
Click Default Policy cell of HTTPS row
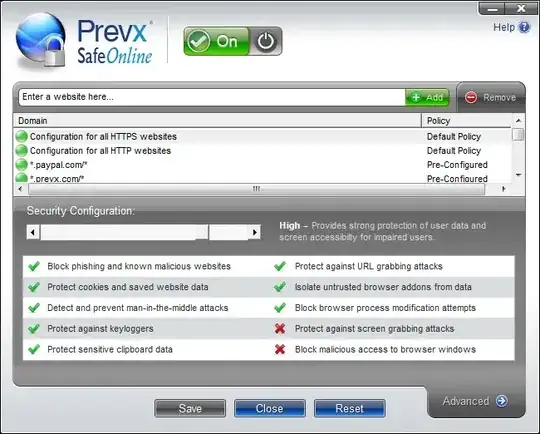(454, 137)
